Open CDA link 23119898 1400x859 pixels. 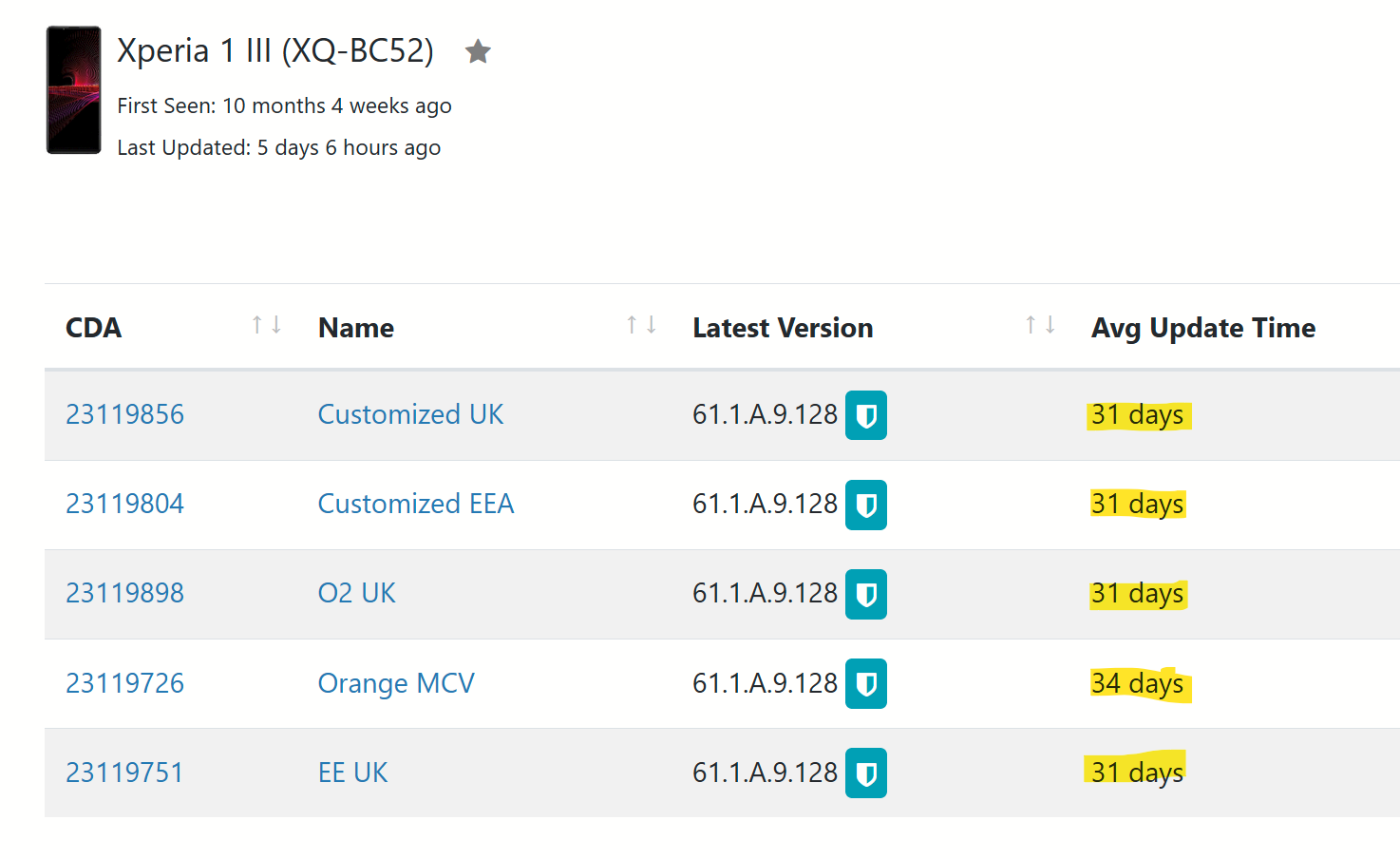[124, 593]
